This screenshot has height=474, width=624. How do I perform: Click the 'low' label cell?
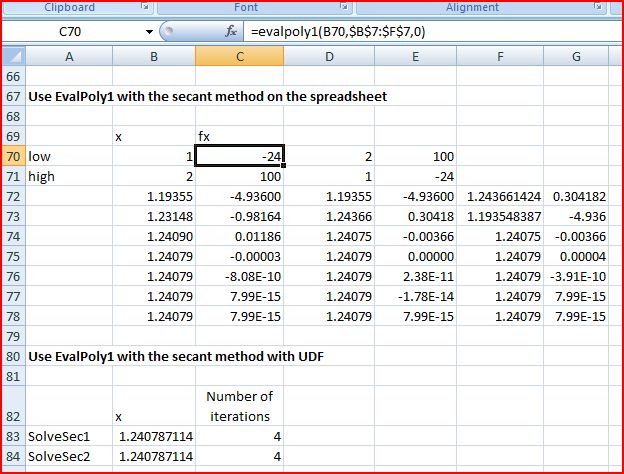click(69, 156)
